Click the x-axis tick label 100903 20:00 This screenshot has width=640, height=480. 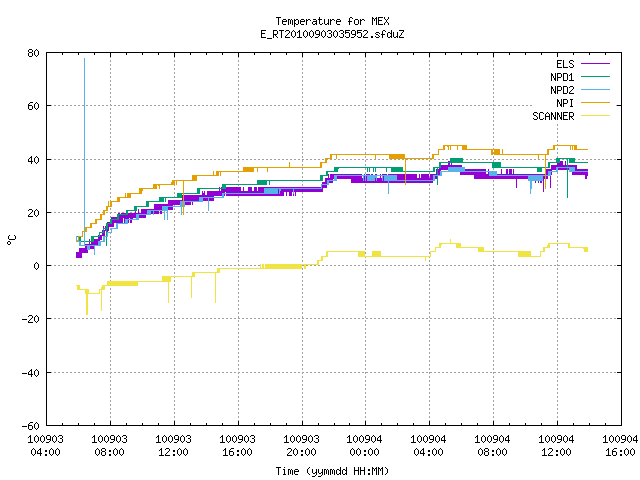point(301,446)
